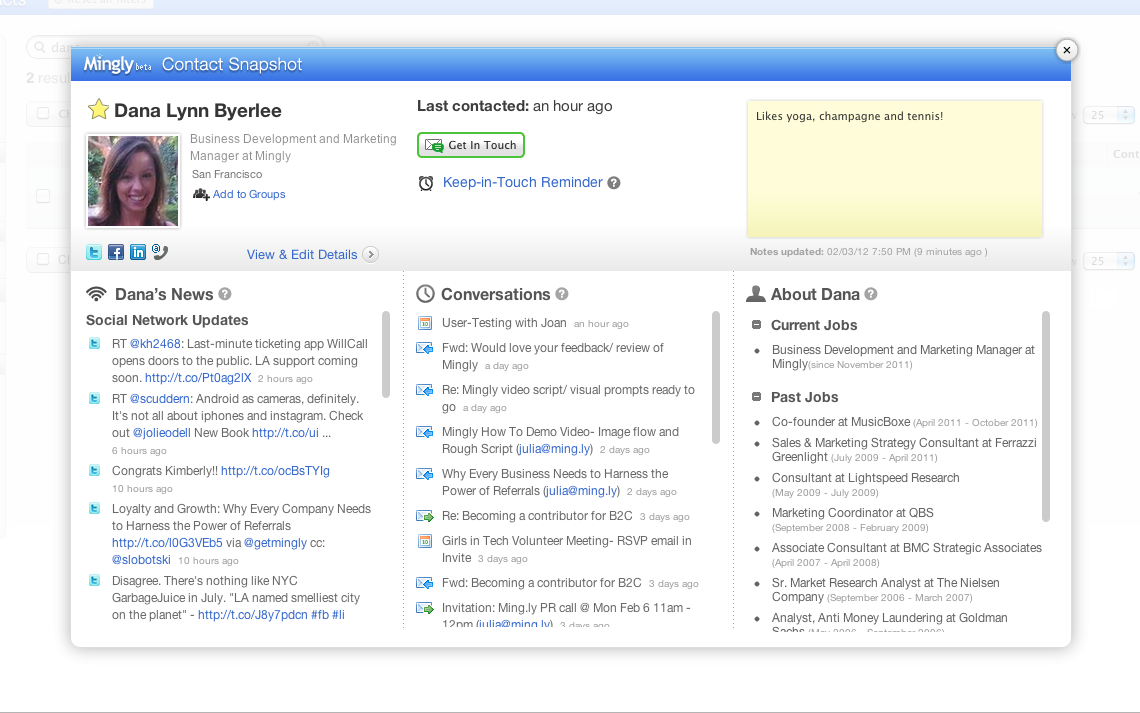Click the Dana's News panel scrollbar

pos(386,354)
